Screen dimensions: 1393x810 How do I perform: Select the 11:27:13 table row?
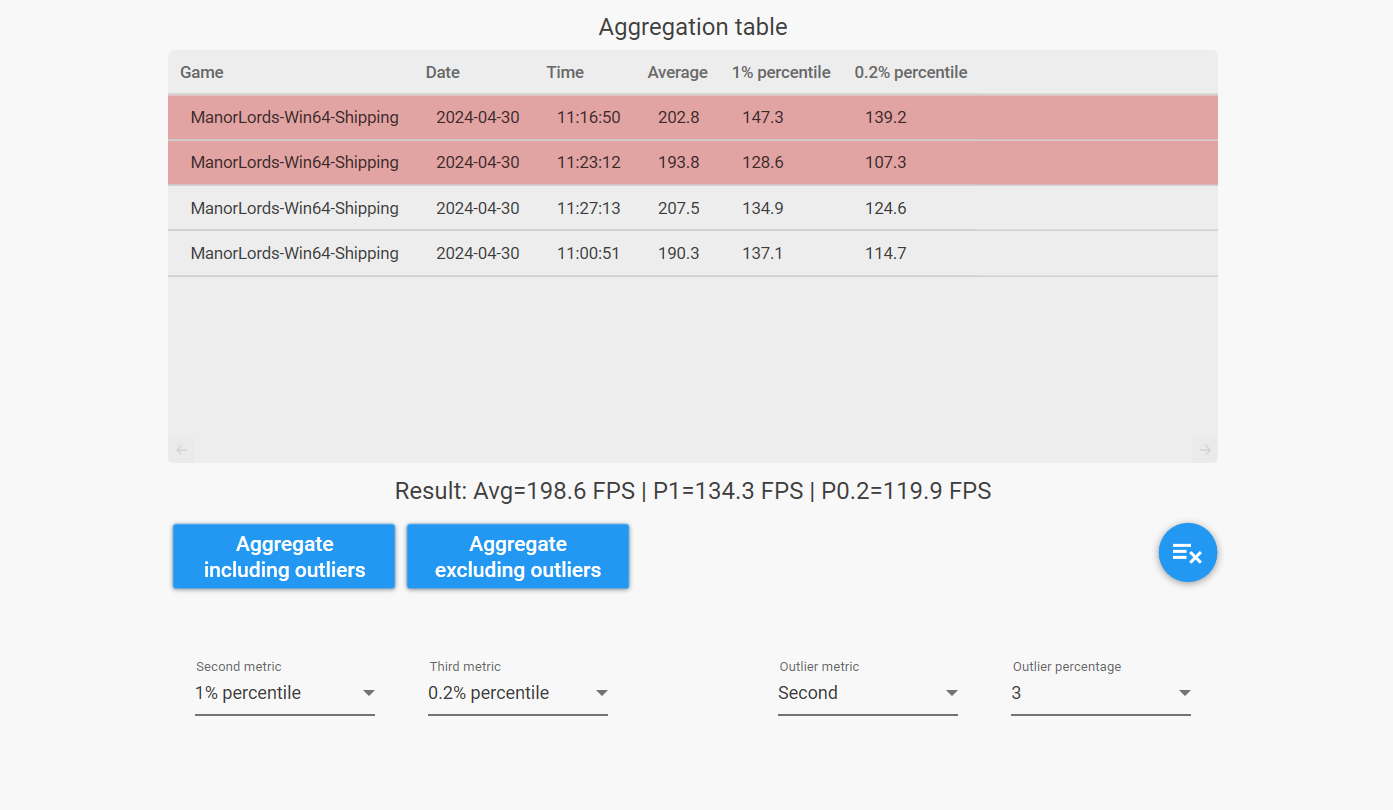[600, 208]
